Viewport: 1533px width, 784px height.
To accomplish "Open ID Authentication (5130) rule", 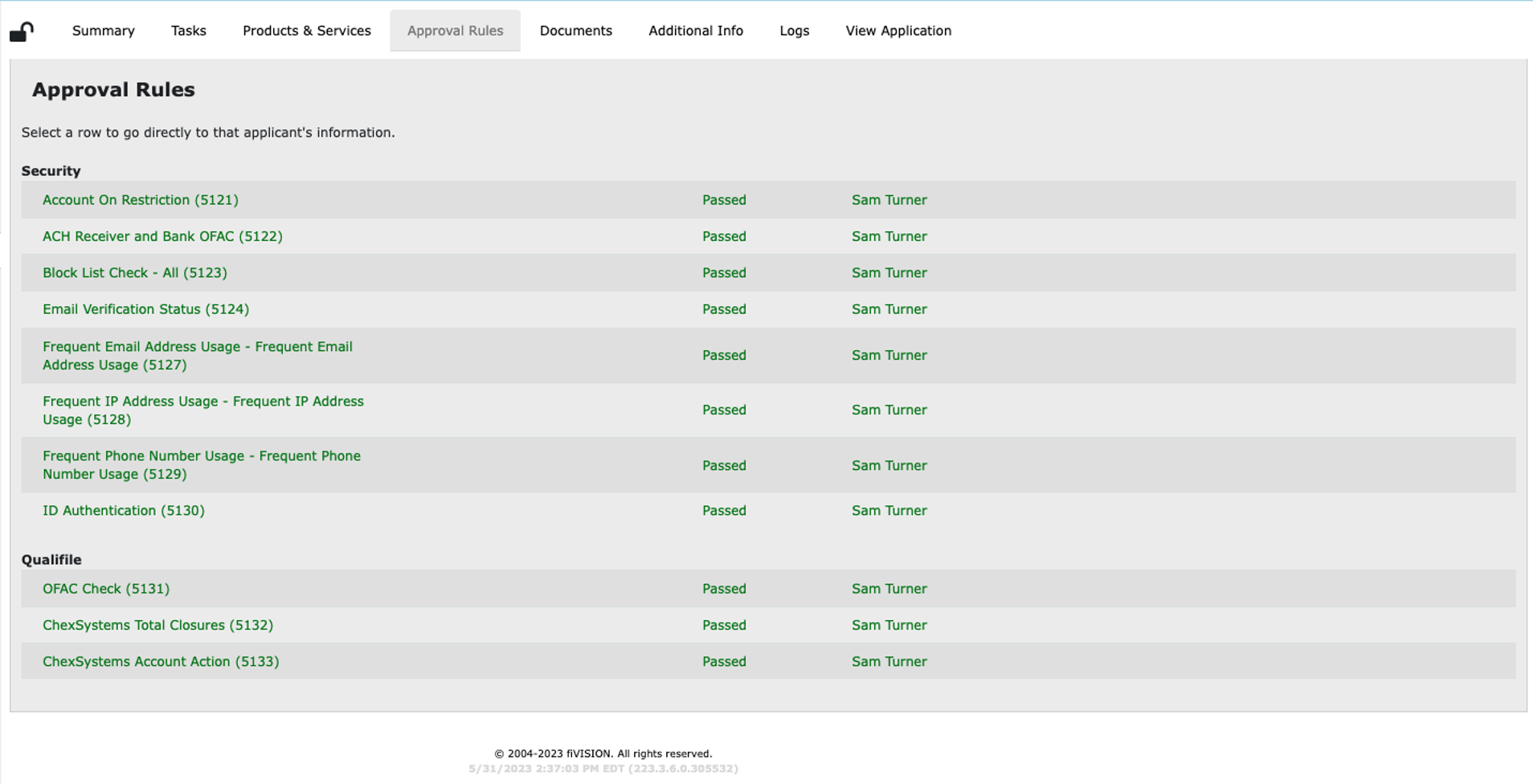I will coord(124,511).
